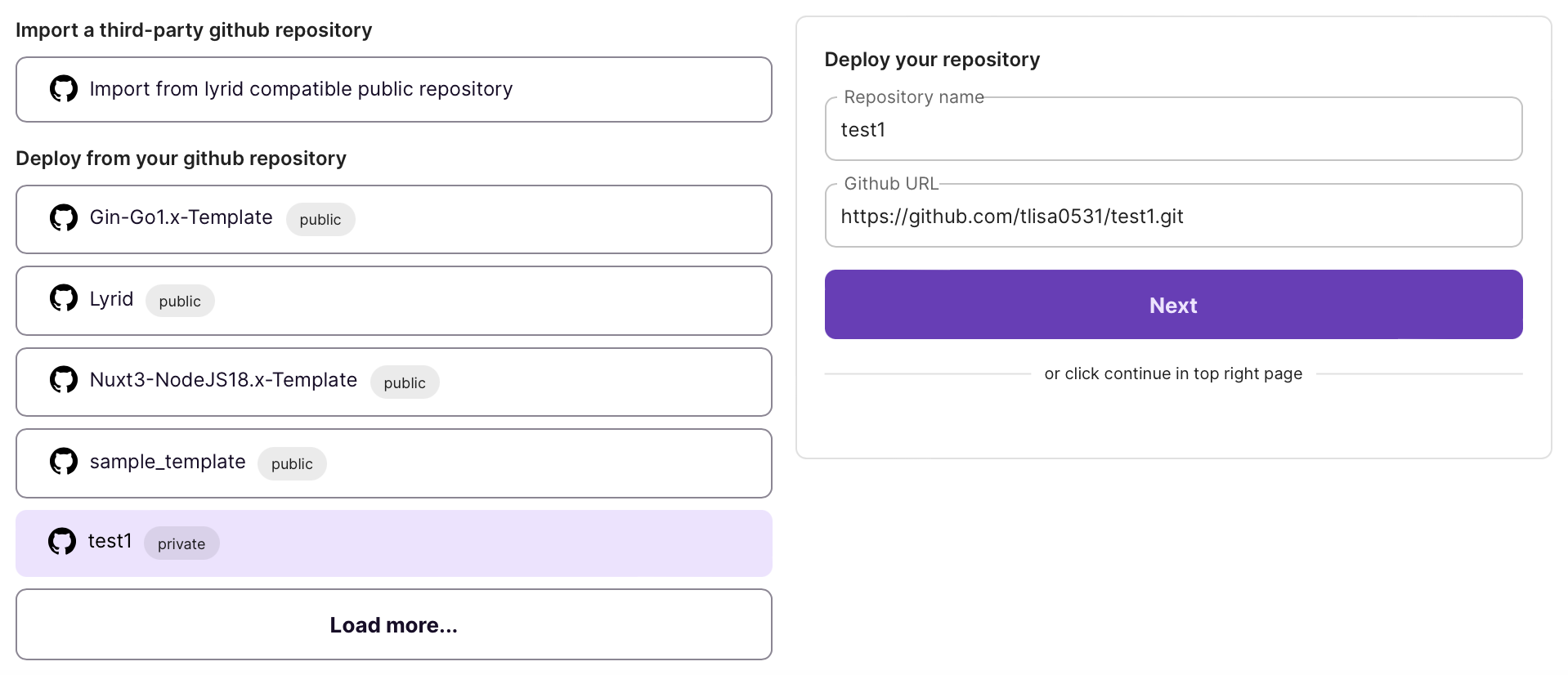
Task: Select the sample_template repository name
Action: point(168,462)
